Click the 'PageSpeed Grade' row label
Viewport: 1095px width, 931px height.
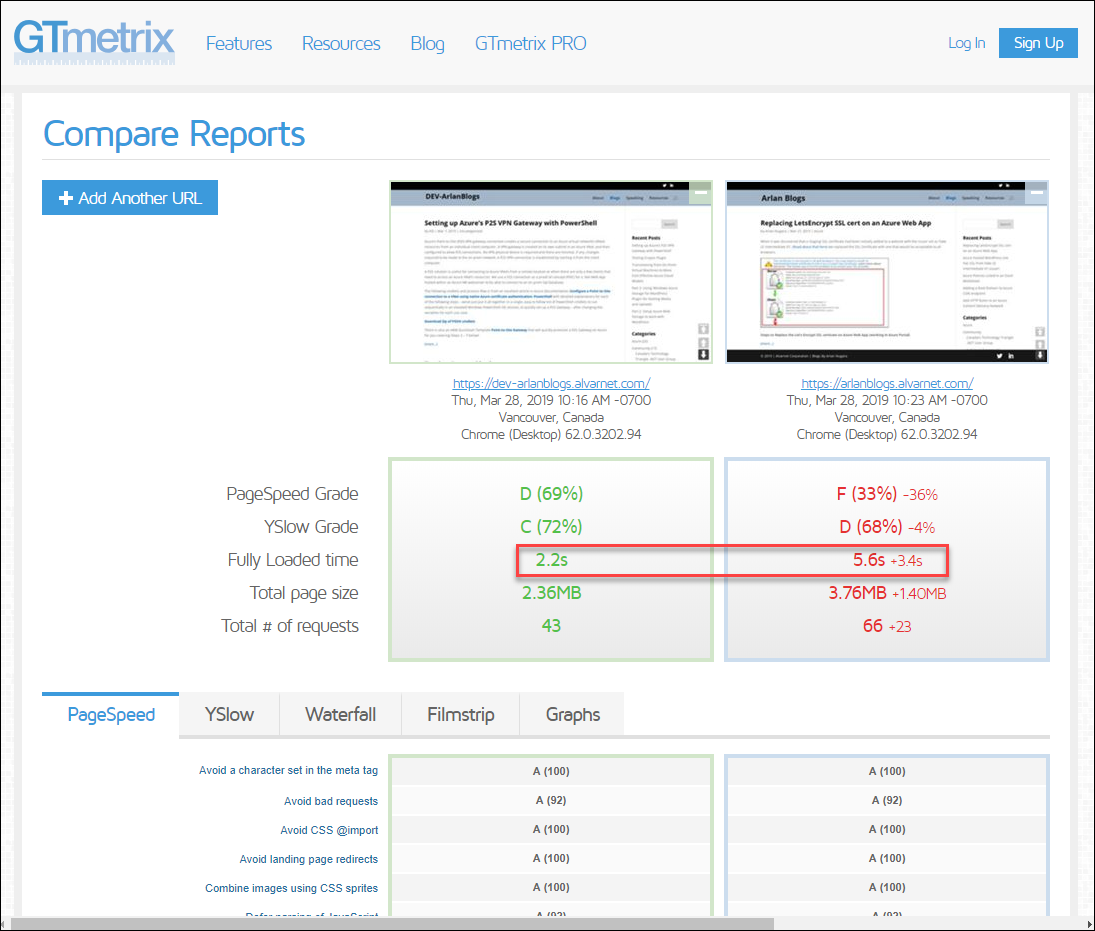(x=292, y=494)
